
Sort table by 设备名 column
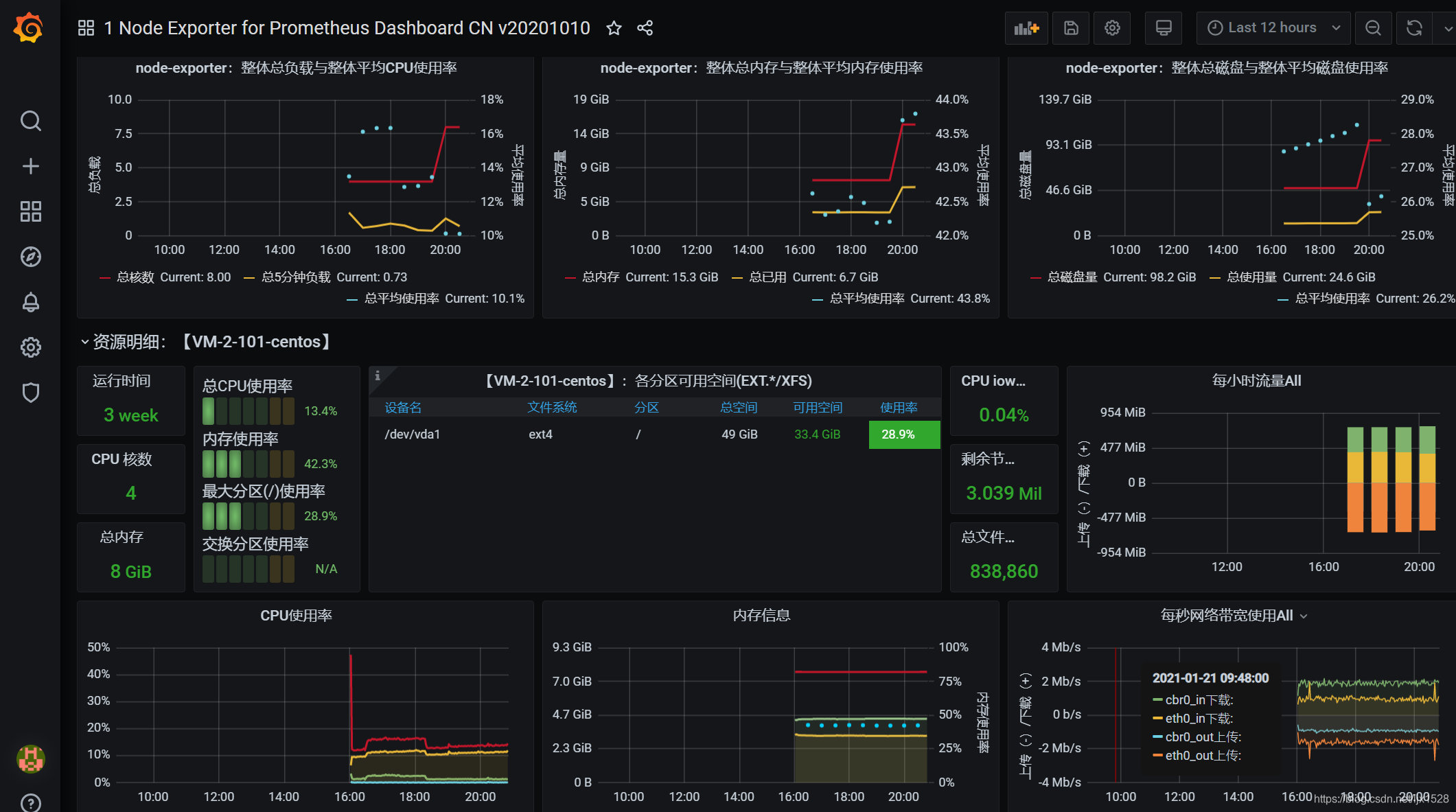403,408
